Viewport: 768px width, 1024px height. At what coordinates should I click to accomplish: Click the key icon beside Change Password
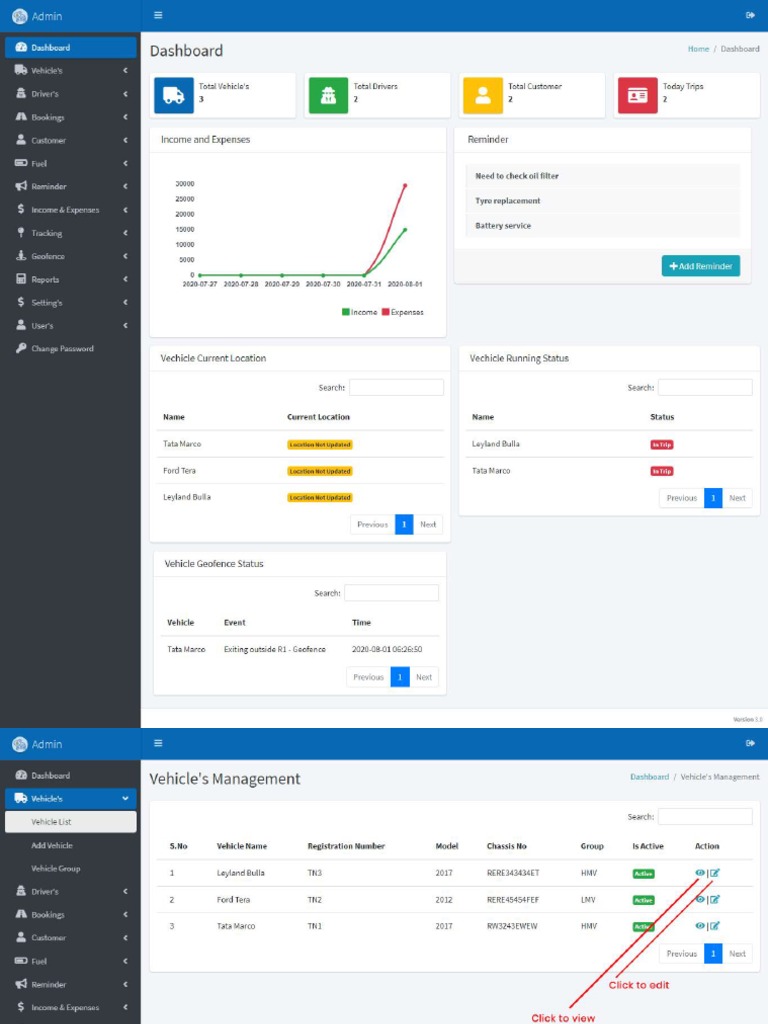tap(21, 349)
